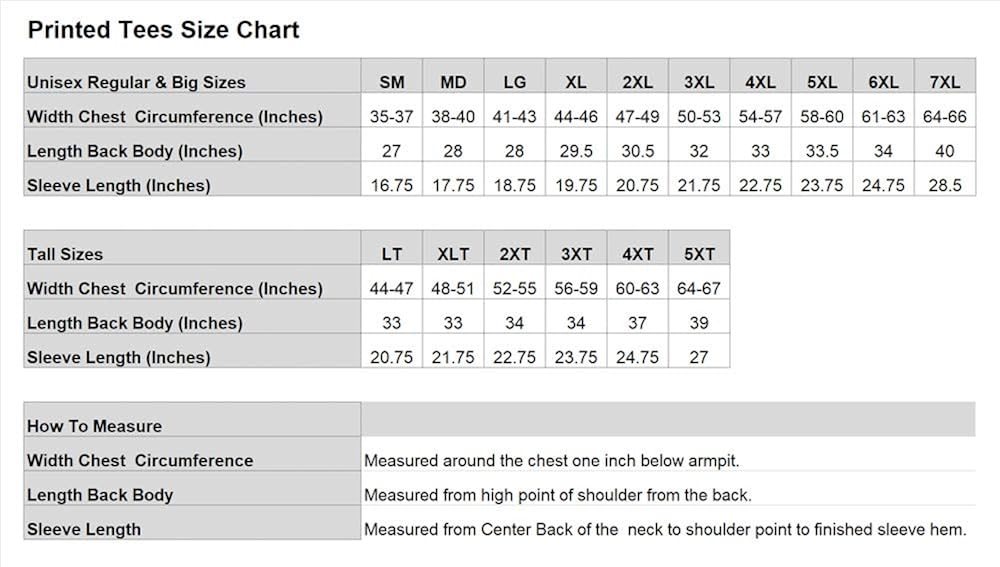Click the How To Measure heading cell
1000x567 pixels.
click(x=94, y=426)
